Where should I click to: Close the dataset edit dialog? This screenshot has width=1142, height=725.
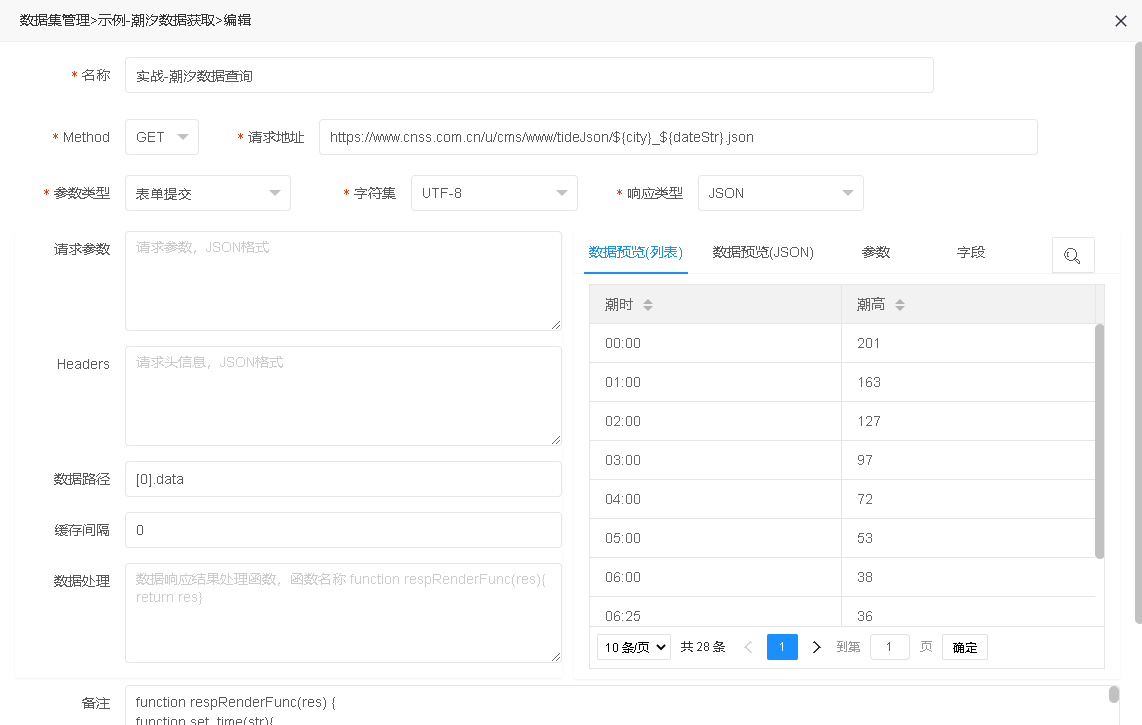1120,21
